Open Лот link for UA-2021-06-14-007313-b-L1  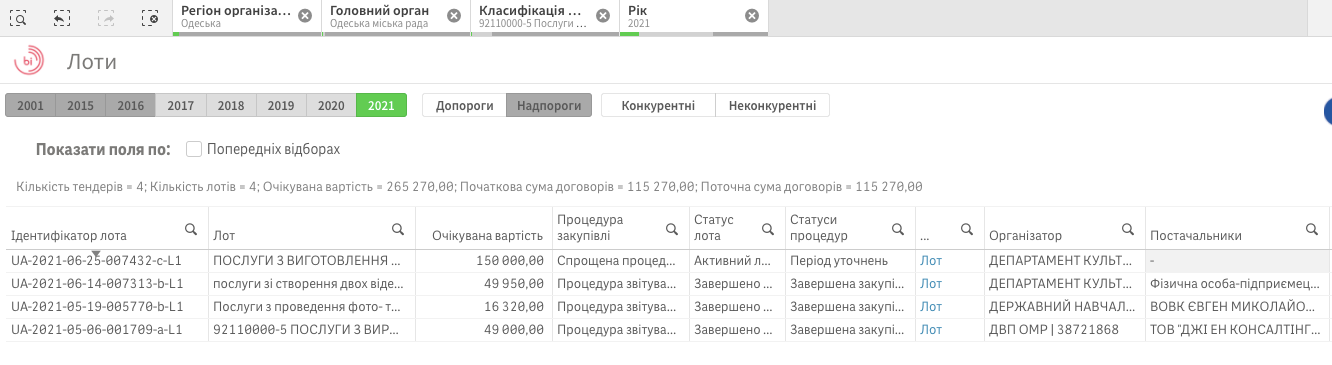click(x=931, y=283)
